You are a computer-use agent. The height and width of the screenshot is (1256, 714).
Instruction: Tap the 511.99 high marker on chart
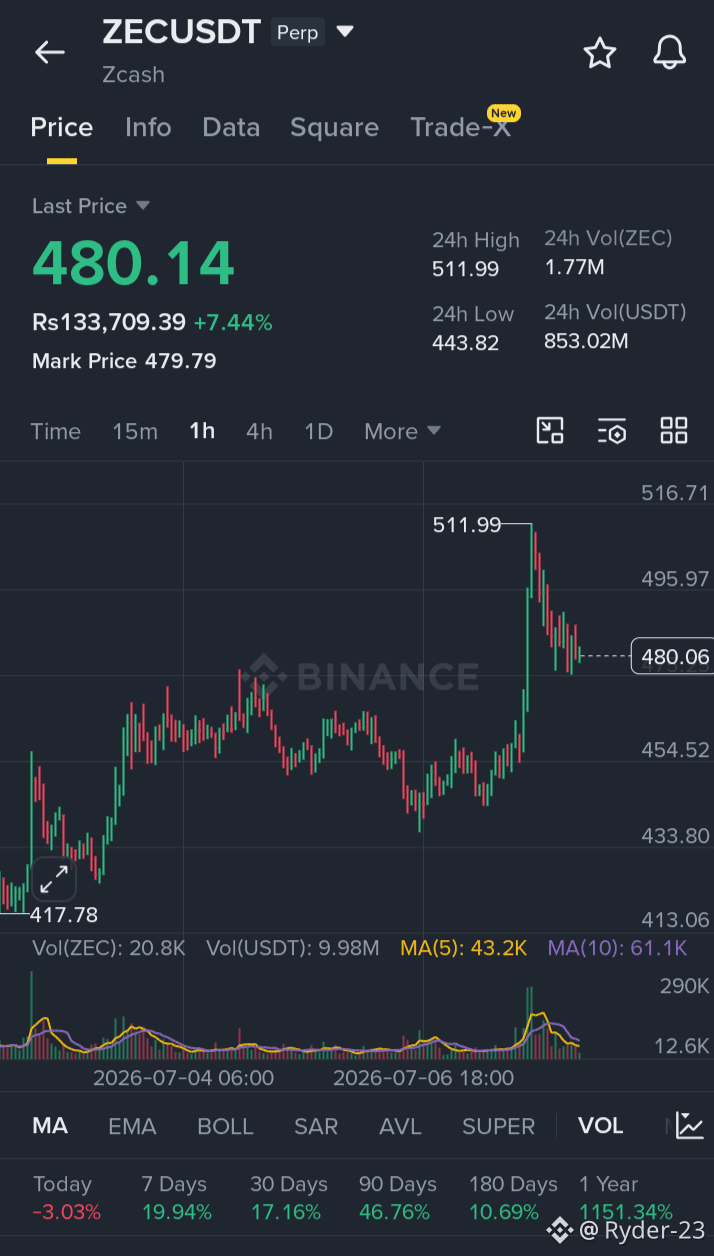point(467,524)
